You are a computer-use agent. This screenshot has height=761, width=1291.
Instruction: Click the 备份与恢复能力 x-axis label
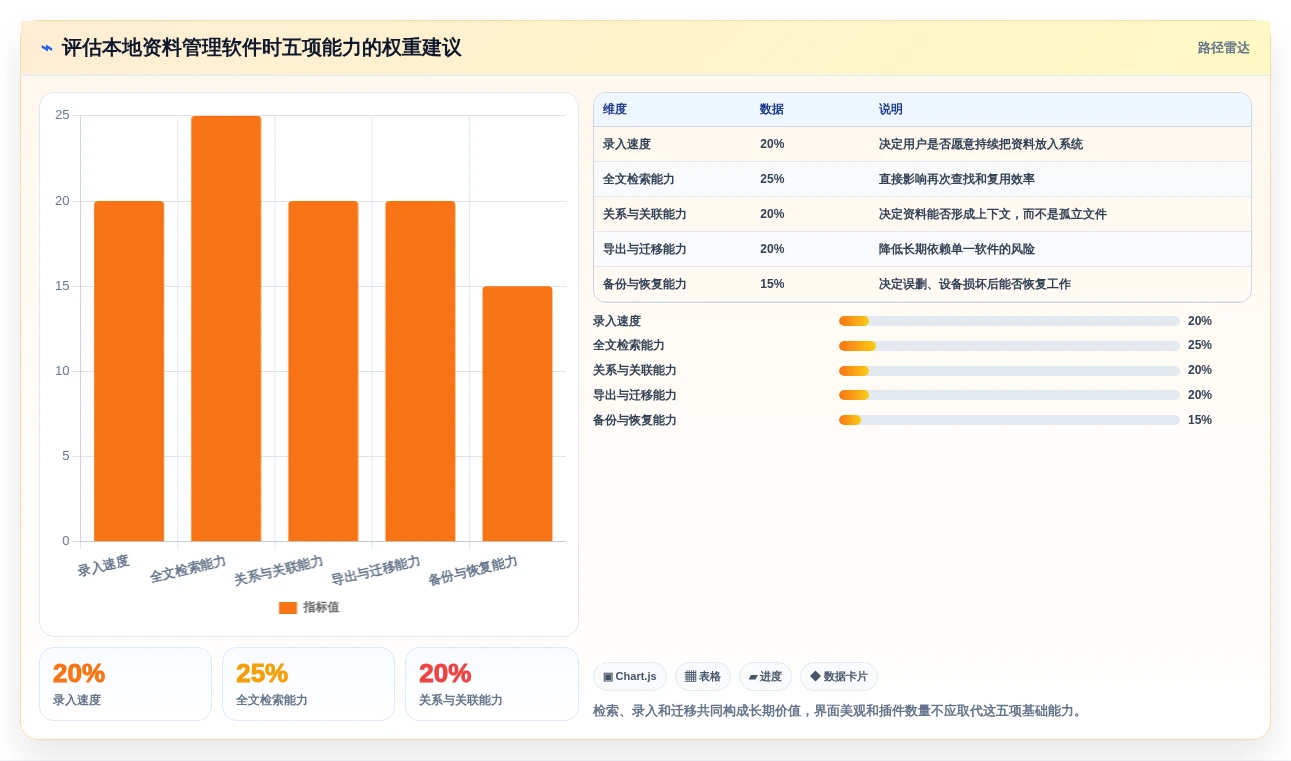473,570
